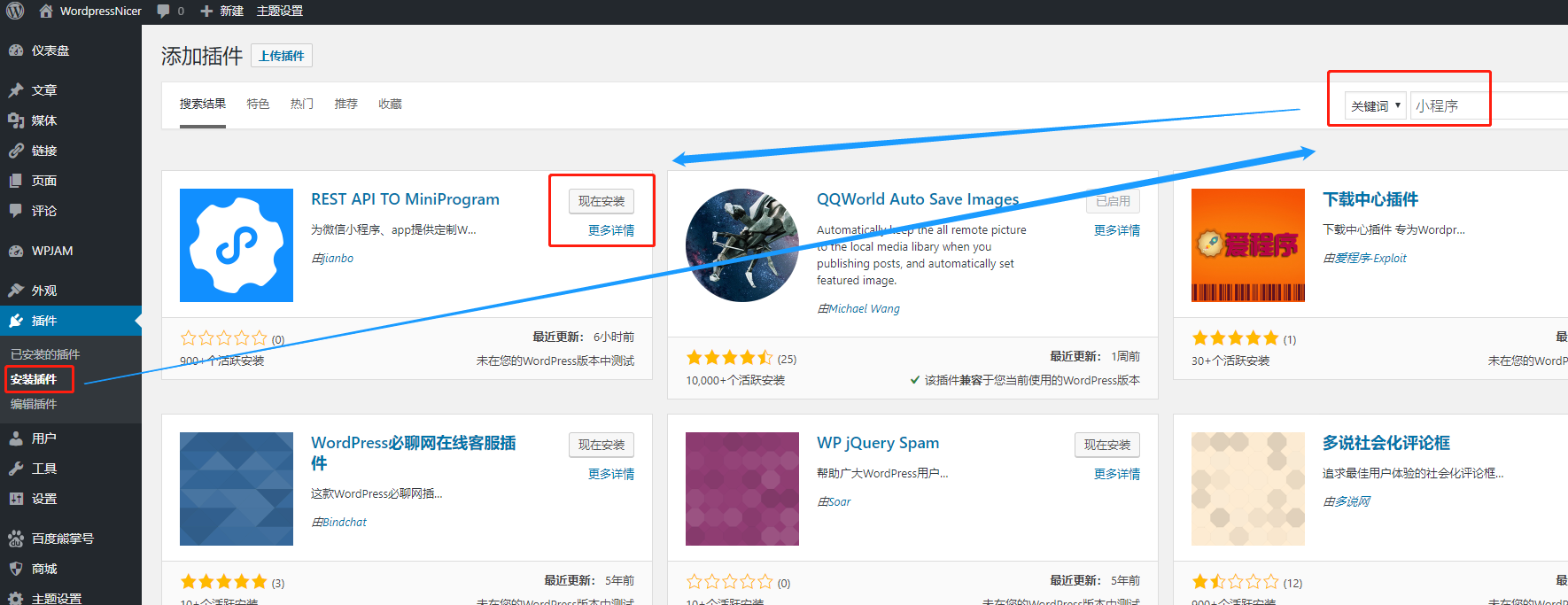Click the 主题设置 gear icon in sidebar
The image size is (1568, 605).
[x=16, y=598]
